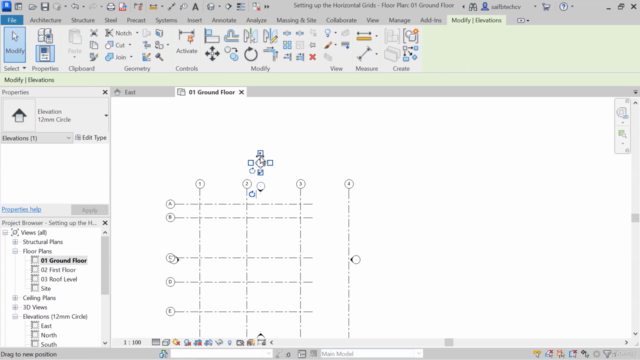
Task: Collapse the Floor Plans node
Action: point(15,251)
